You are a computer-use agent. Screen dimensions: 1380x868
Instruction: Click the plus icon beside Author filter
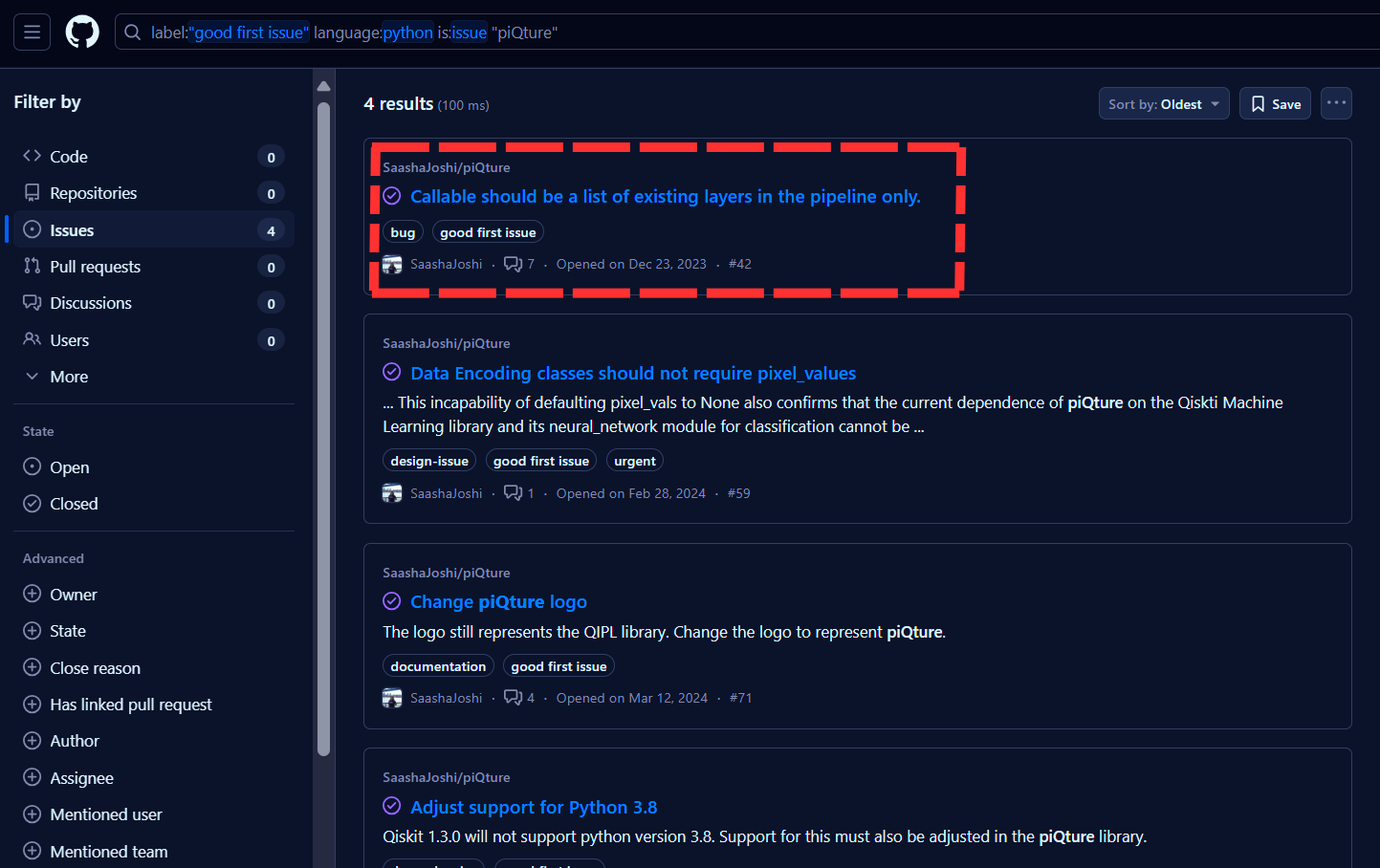click(33, 741)
